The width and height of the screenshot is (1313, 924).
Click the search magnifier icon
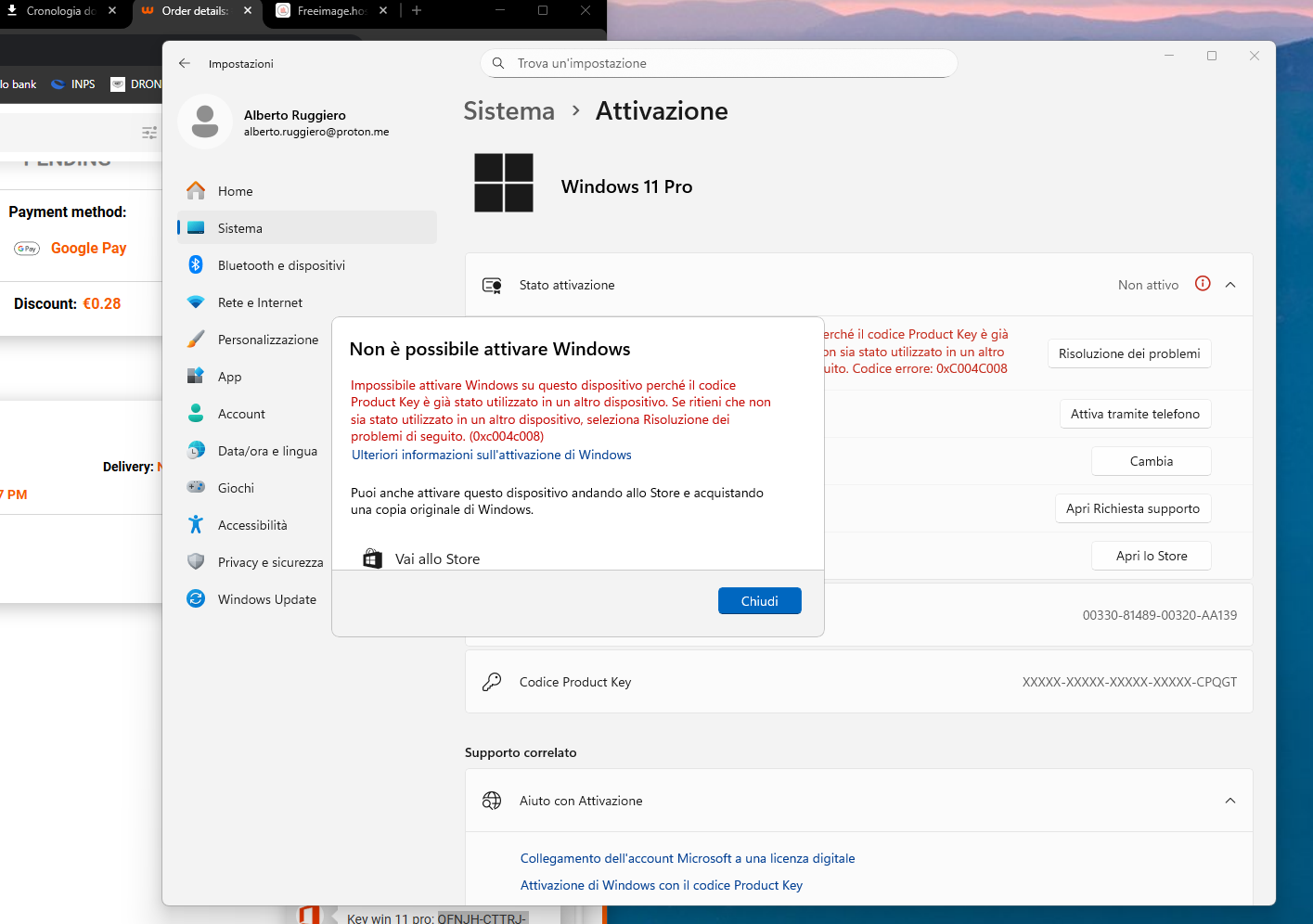[498, 63]
